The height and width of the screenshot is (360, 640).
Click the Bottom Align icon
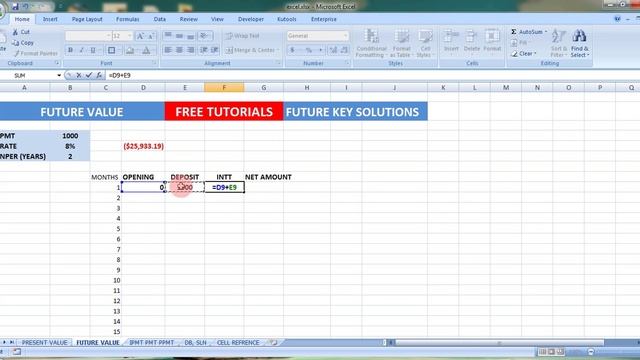point(191,36)
